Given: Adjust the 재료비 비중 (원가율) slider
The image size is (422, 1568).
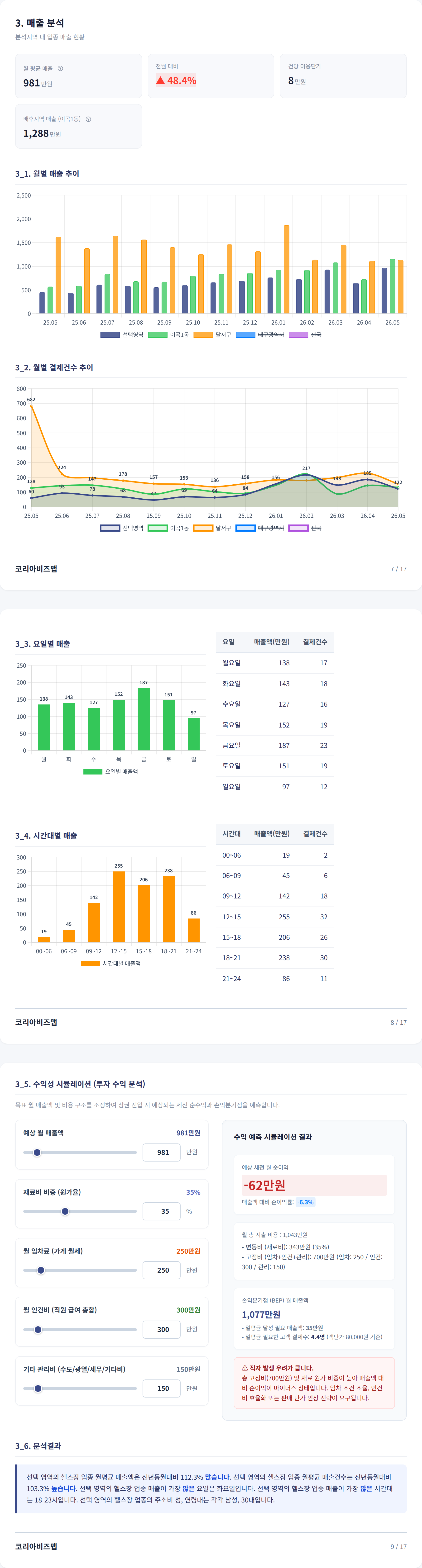Looking at the screenshot, I should click(80, 1211).
